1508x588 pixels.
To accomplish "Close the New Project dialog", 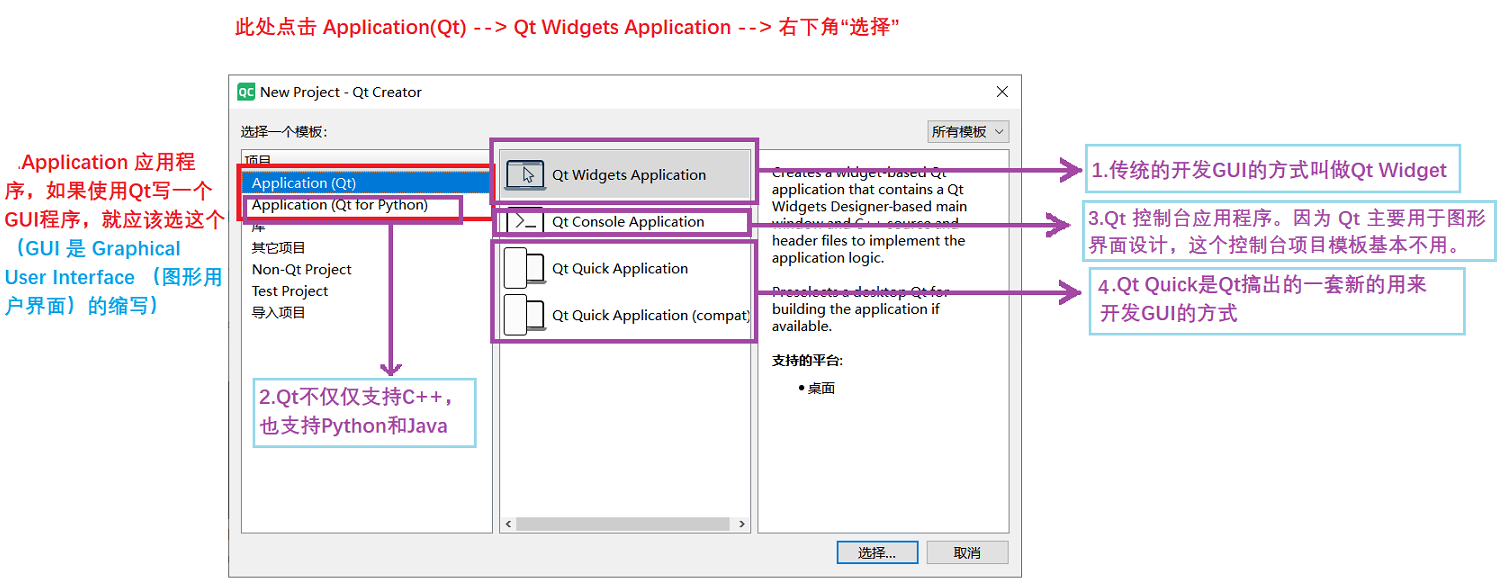I will point(1002,92).
